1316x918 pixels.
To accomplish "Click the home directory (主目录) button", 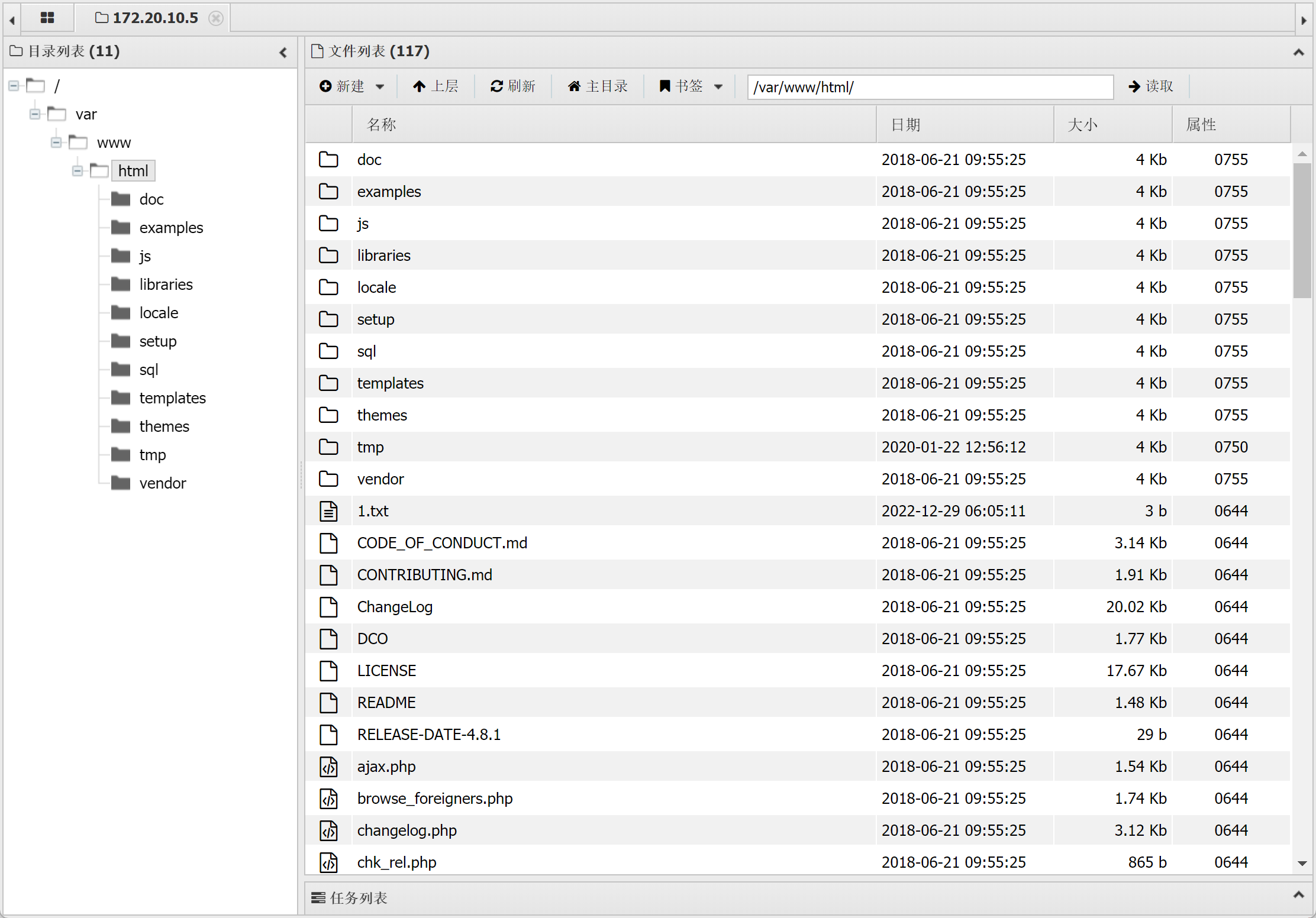I will (x=598, y=86).
